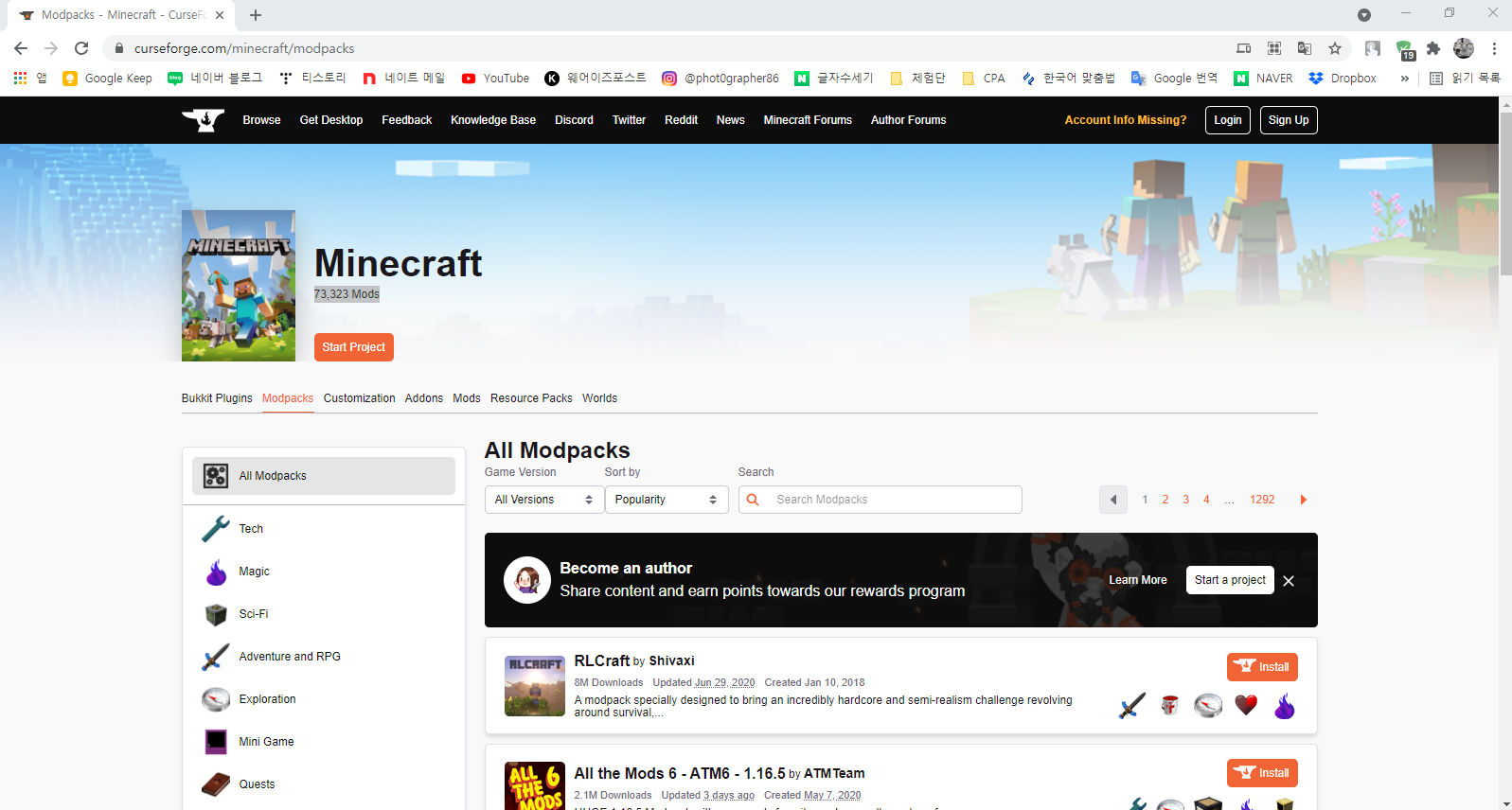
Task: Reload the page
Action: [x=81, y=48]
